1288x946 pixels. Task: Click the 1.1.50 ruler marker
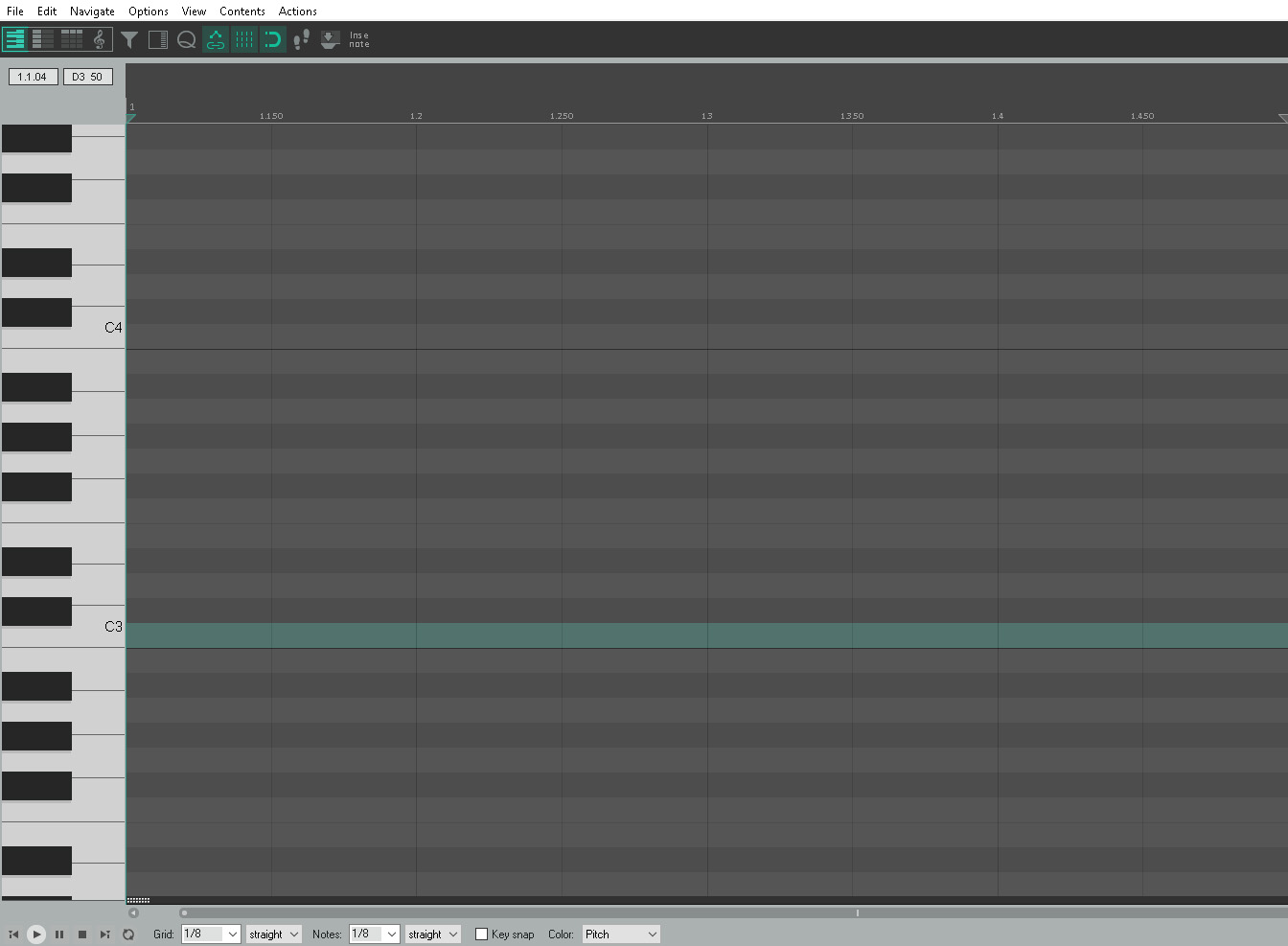click(271, 116)
